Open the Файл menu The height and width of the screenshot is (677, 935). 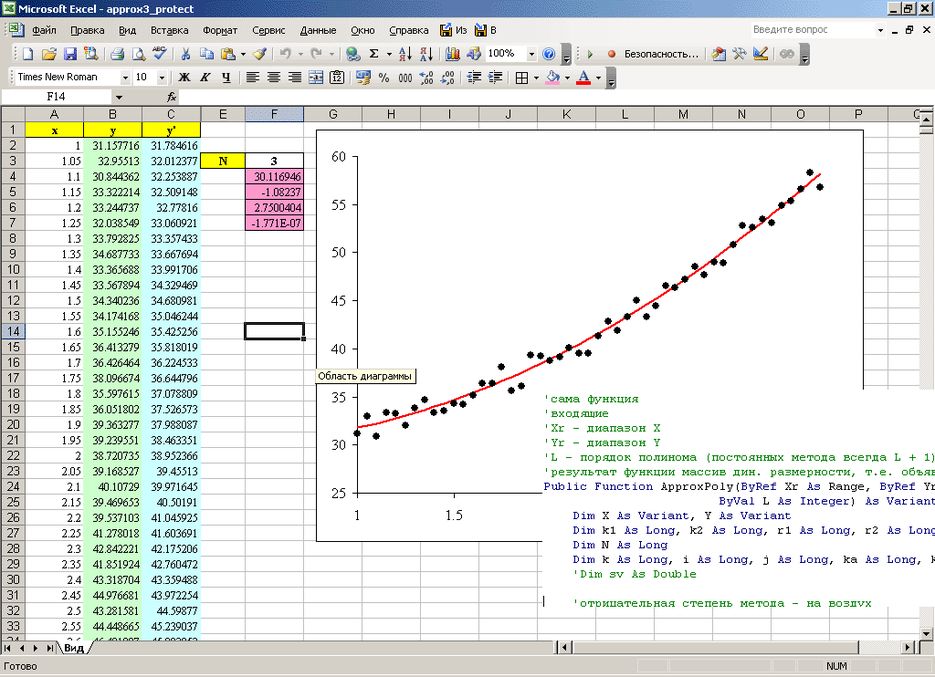(x=44, y=30)
